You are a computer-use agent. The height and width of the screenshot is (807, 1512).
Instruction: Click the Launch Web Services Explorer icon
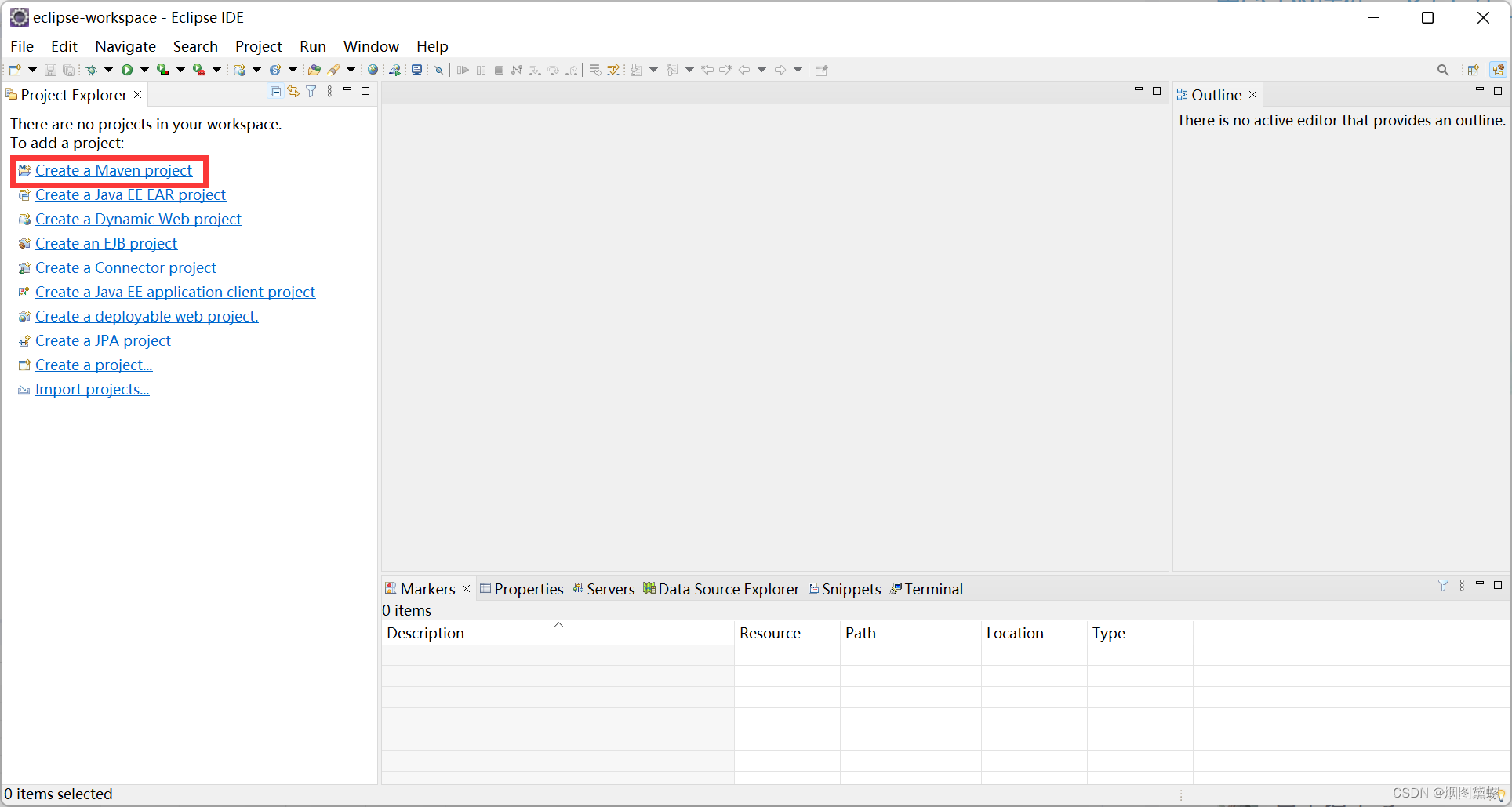click(394, 70)
